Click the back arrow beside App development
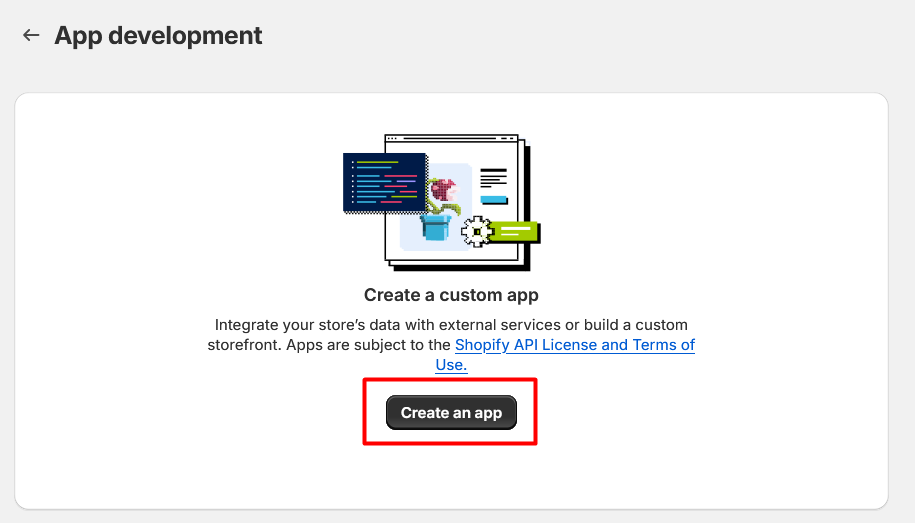 pos(31,36)
